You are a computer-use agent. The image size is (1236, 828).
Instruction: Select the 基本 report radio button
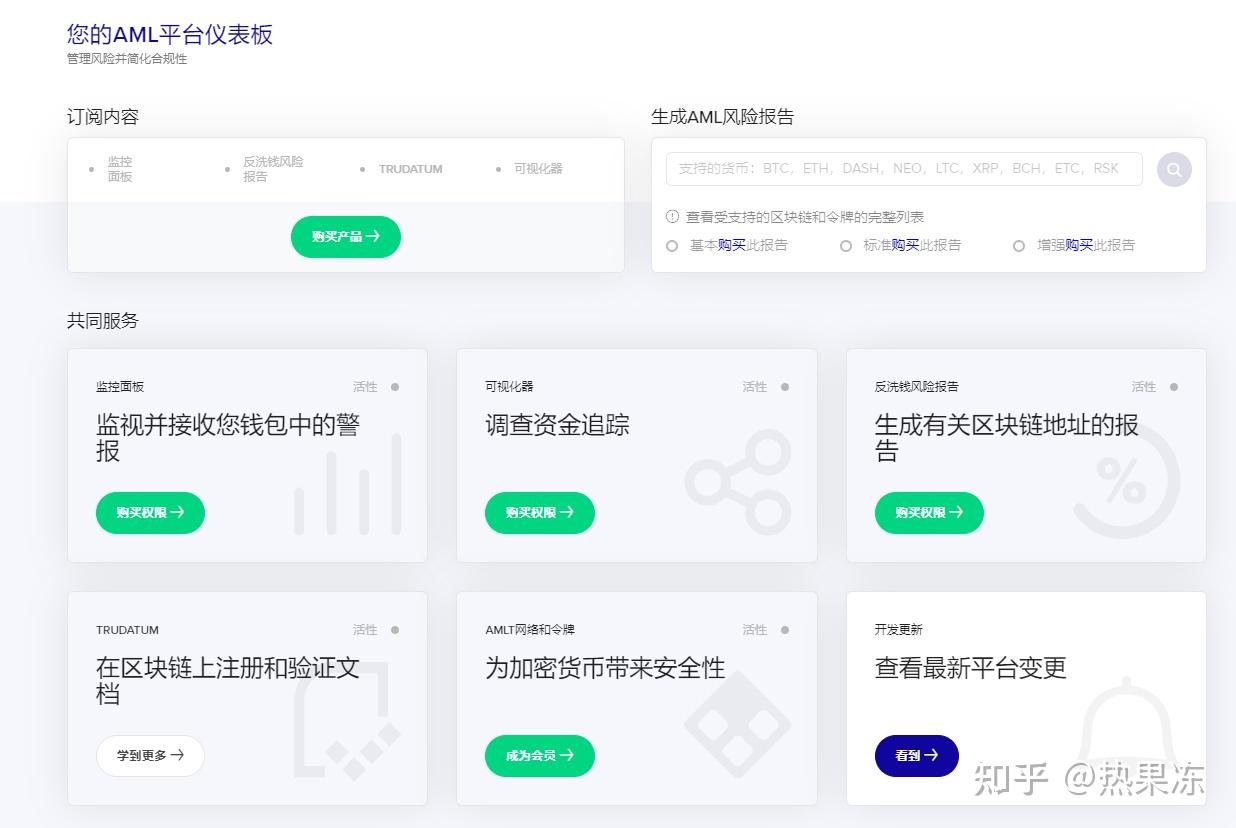[672, 245]
